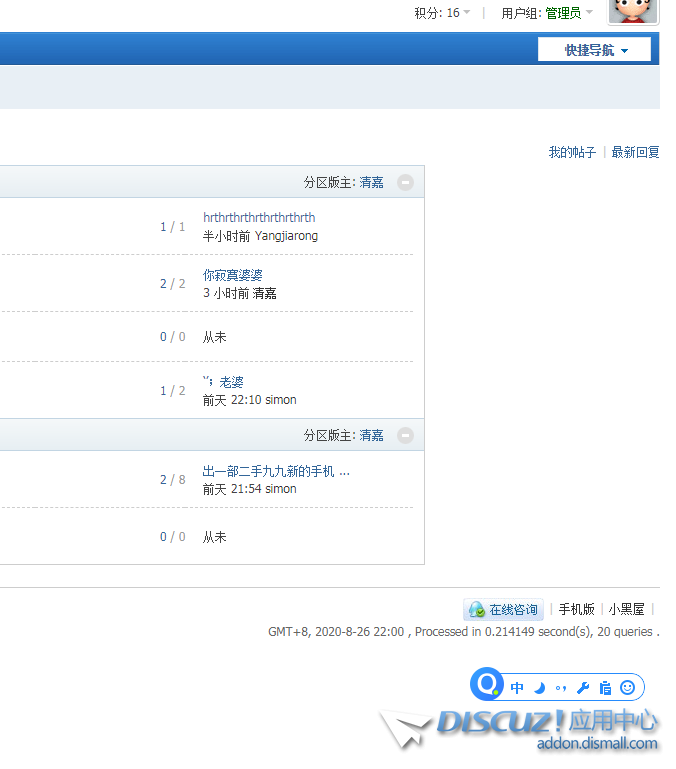Screen dimensions: 676x769
Task: Toggle the half-moon full/half-width icon
Action: [539, 688]
